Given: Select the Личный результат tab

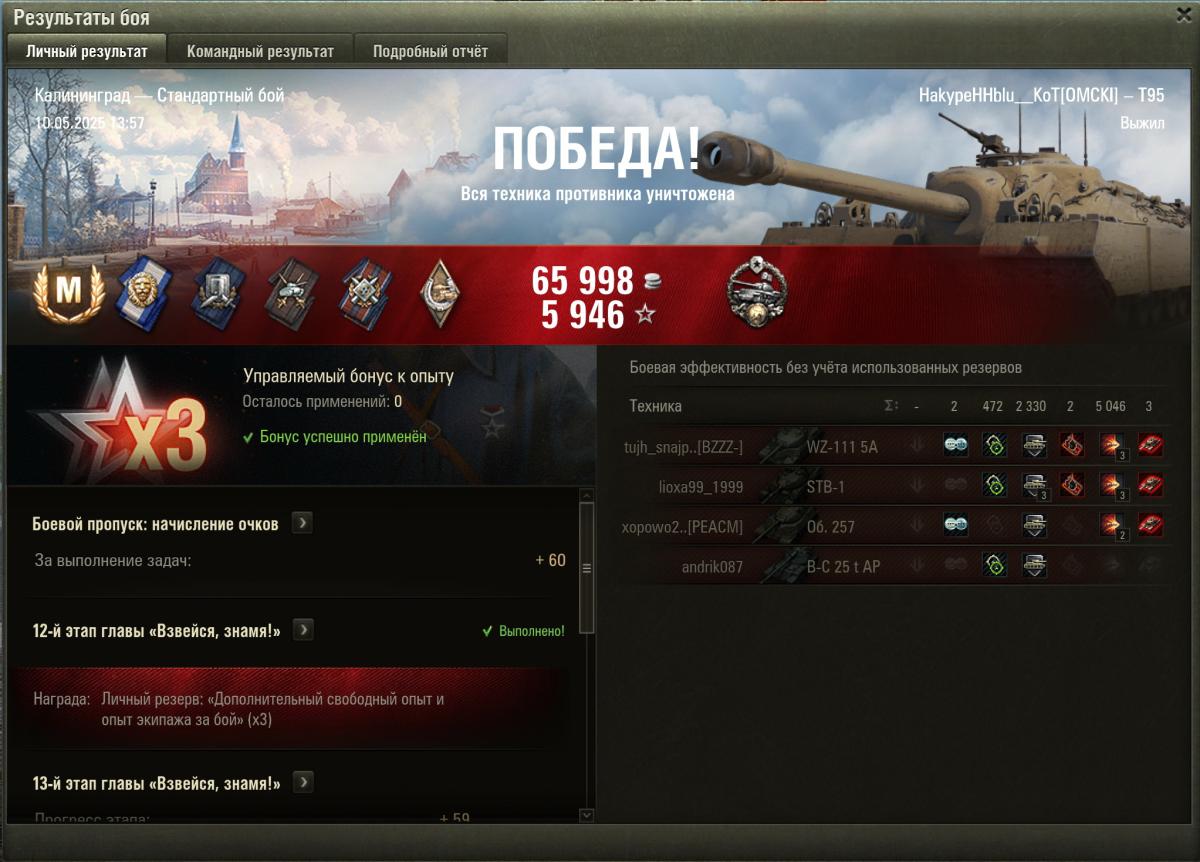Looking at the screenshot, I should point(87,51).
